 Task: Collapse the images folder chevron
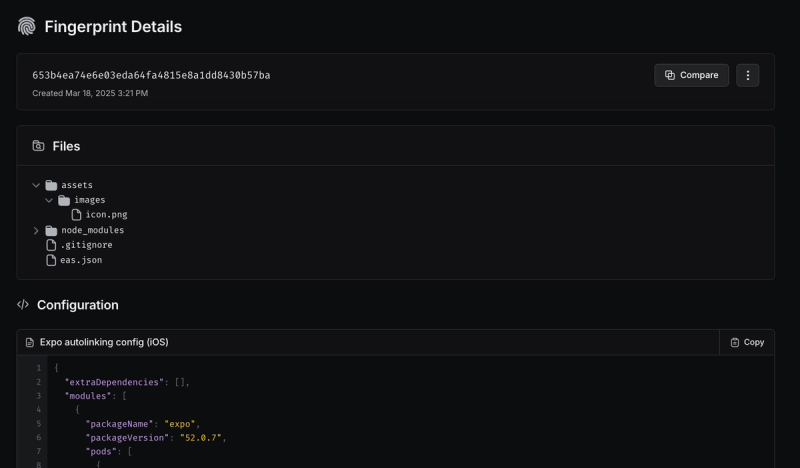pos(49,200)
